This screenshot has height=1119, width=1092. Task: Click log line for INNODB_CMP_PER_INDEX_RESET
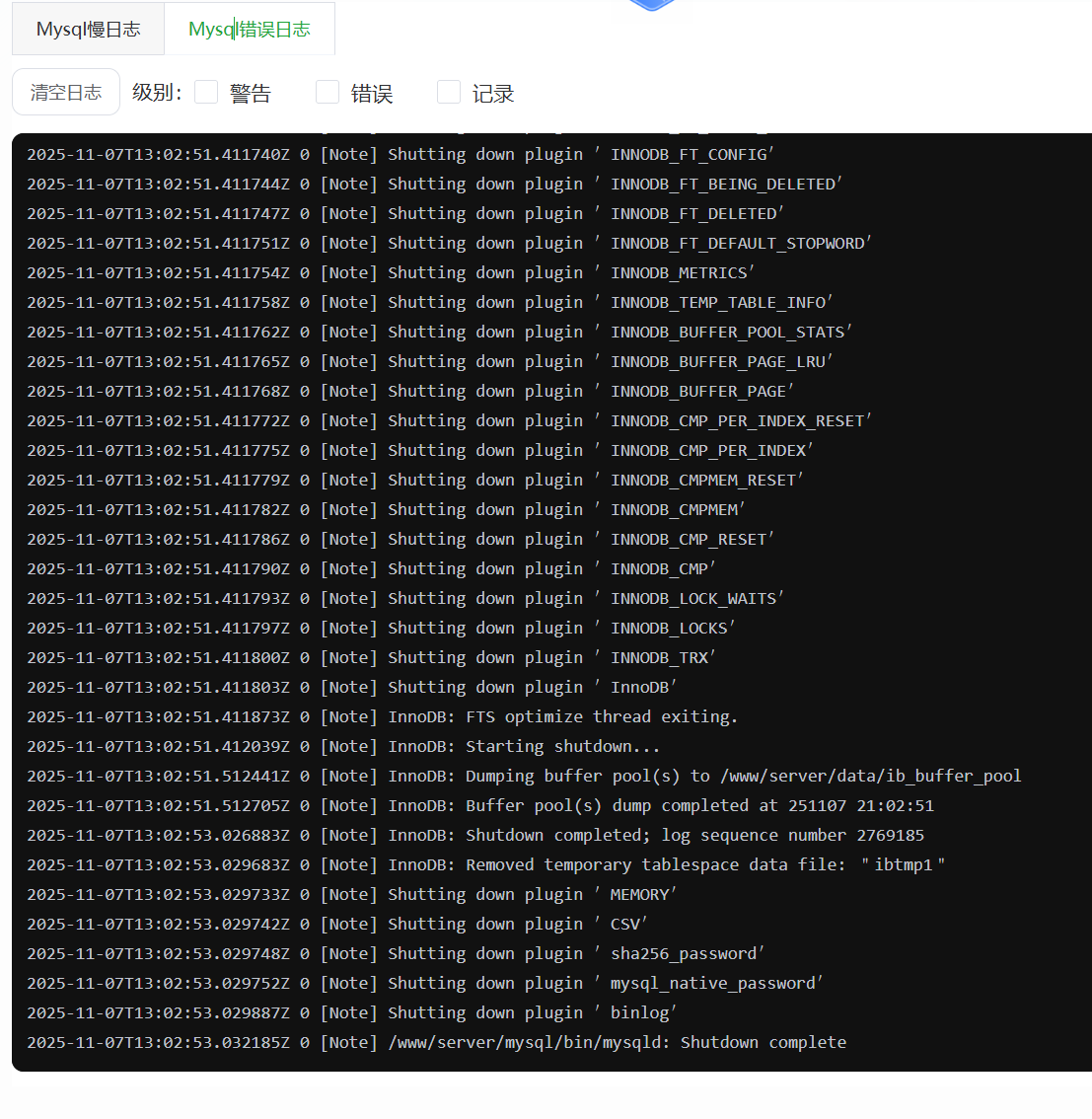pyautogui.click(x=450, y=421)
